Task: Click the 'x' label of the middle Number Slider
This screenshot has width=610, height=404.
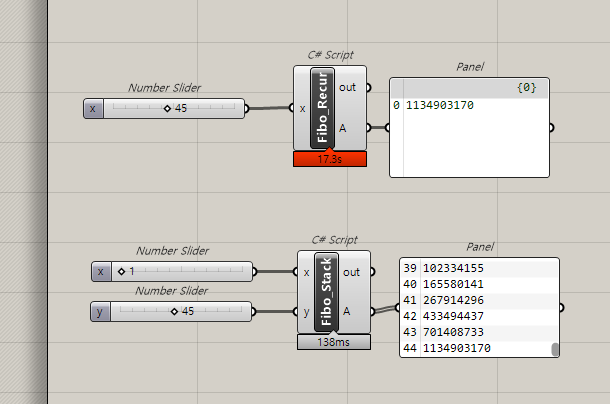Action: pos(101,271)
